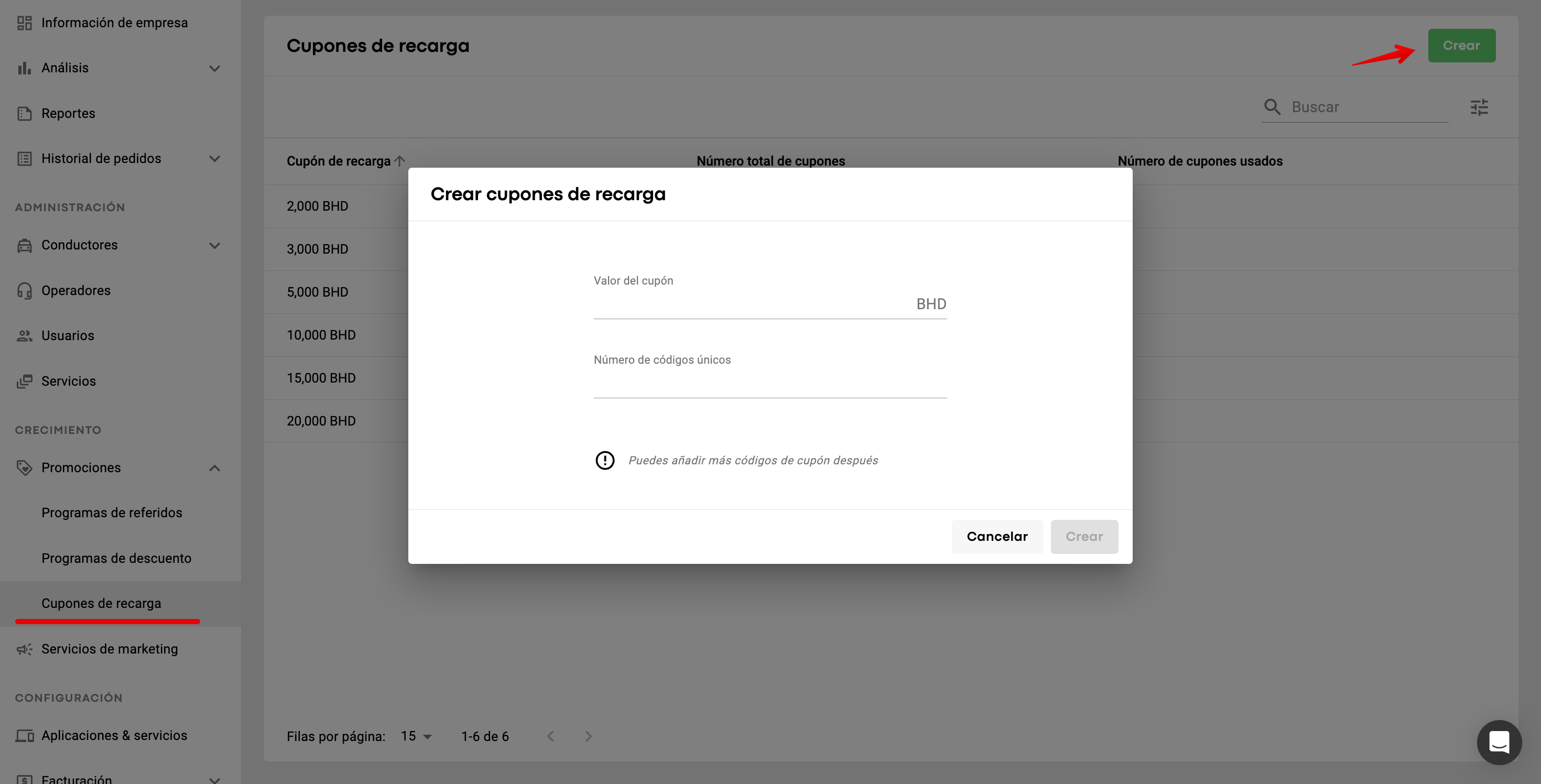Open Programas de referidos
Screen dimensions: 1541x784
pos(112,513)
